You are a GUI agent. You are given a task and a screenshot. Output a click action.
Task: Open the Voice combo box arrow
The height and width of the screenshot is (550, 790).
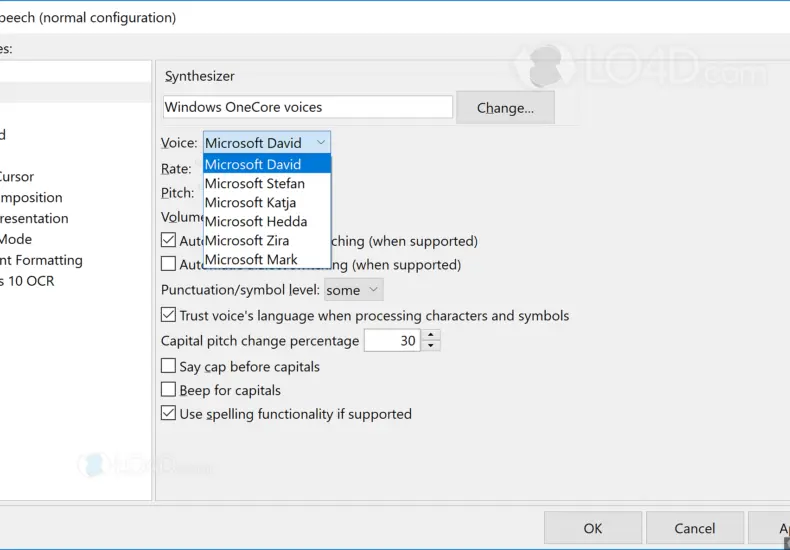tap(321, 143)
